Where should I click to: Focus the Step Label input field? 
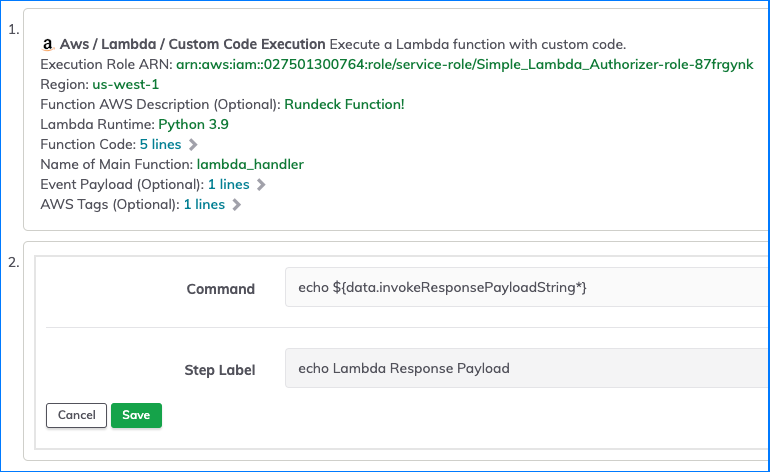(527, 368)
